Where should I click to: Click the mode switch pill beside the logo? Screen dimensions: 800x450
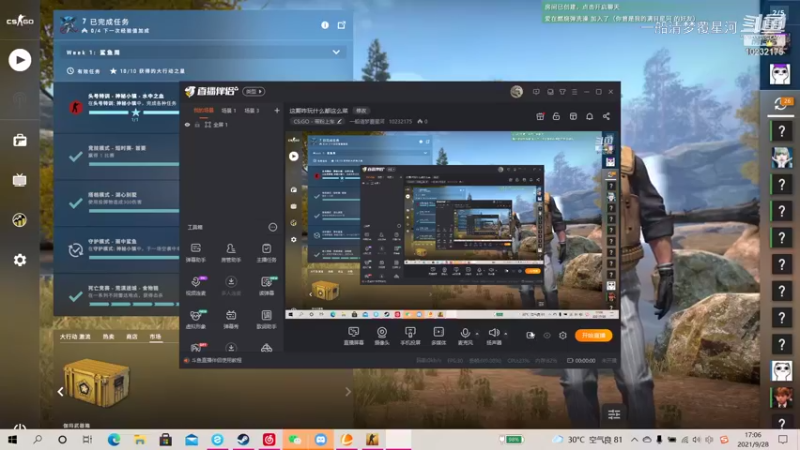click(x=254, y=91)
